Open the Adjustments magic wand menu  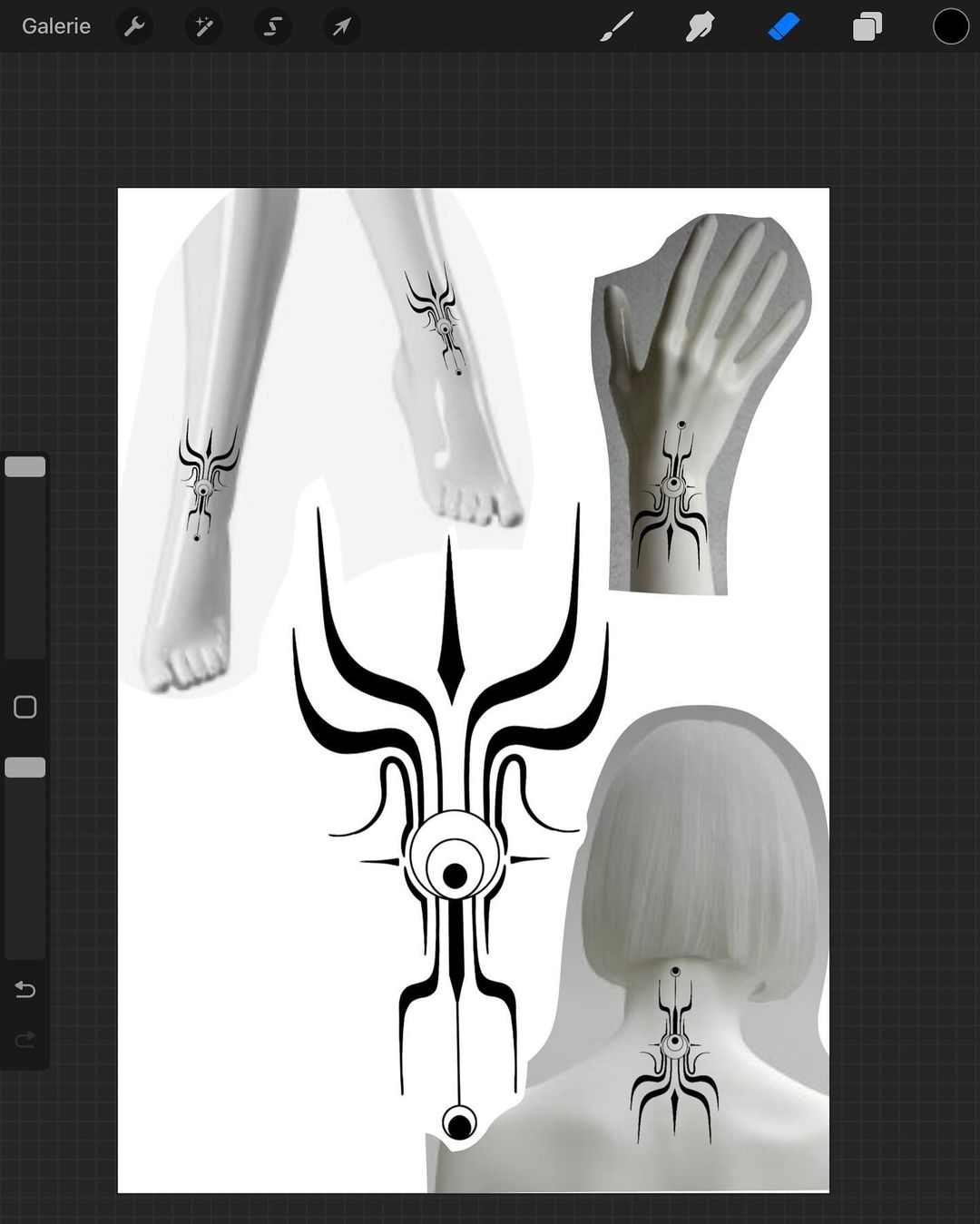point(203,27)
